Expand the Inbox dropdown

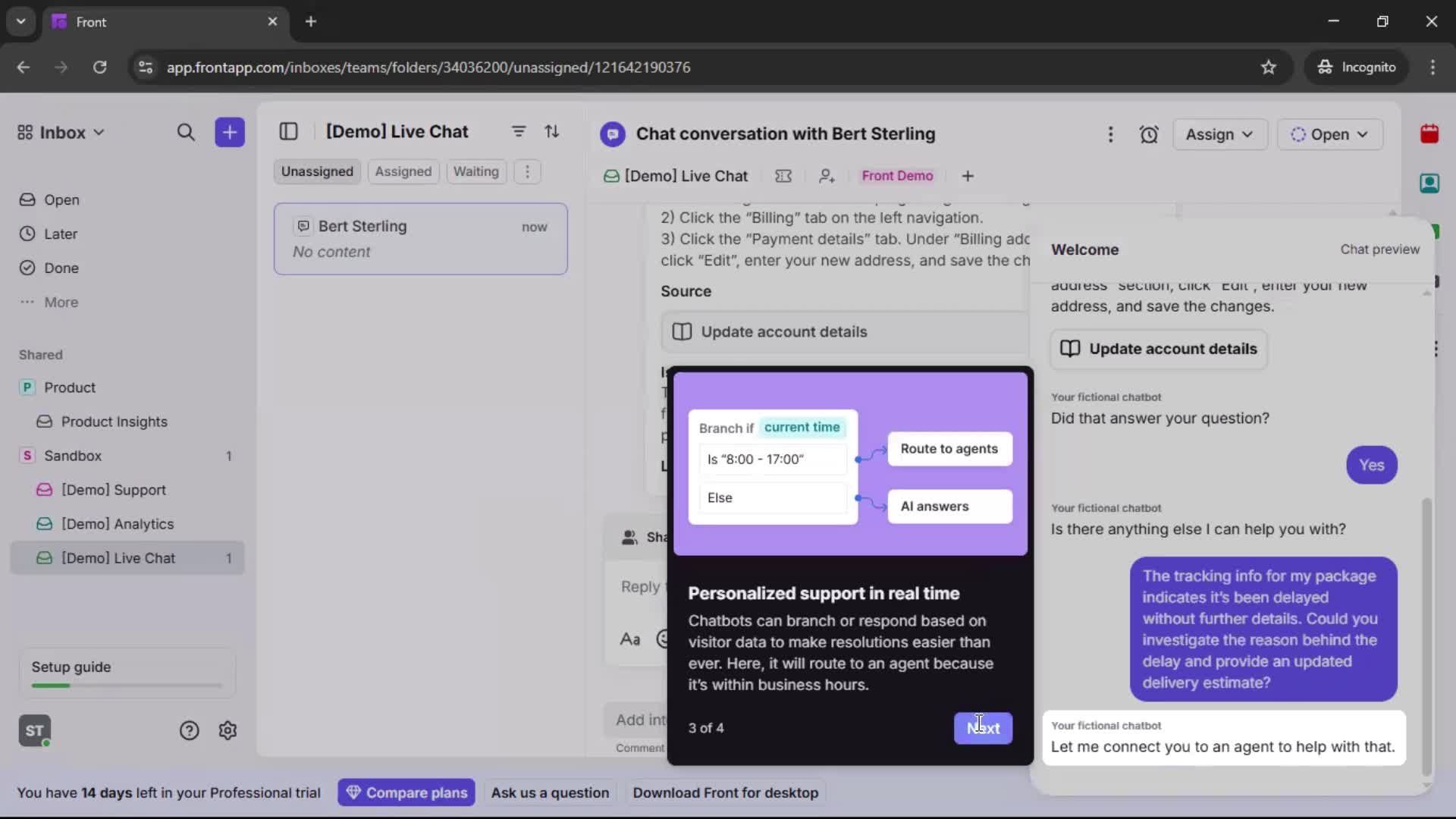99,132
